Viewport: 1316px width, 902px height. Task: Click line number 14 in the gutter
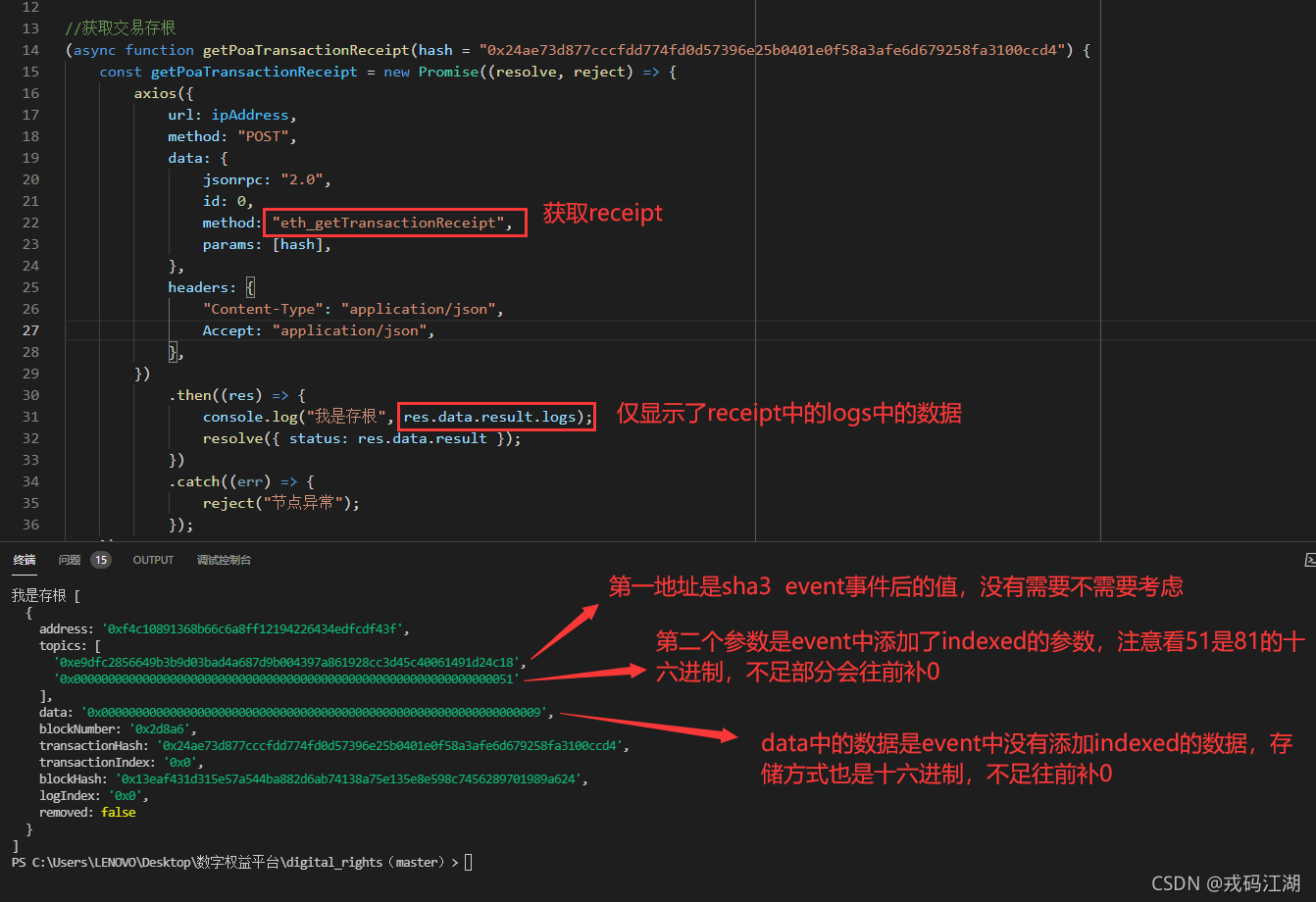coord(30,50)
